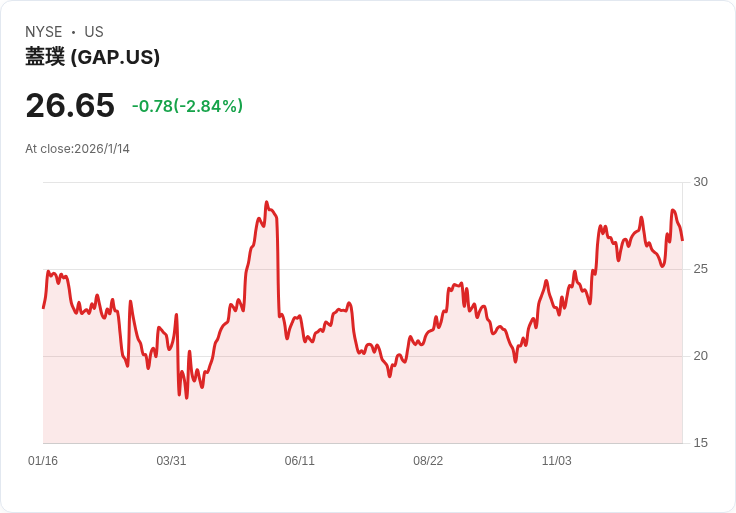Image resolution: width=736 pixels, height=513 pixels.
Task: Click the 26.65 current price
Action: click(70, 105)
